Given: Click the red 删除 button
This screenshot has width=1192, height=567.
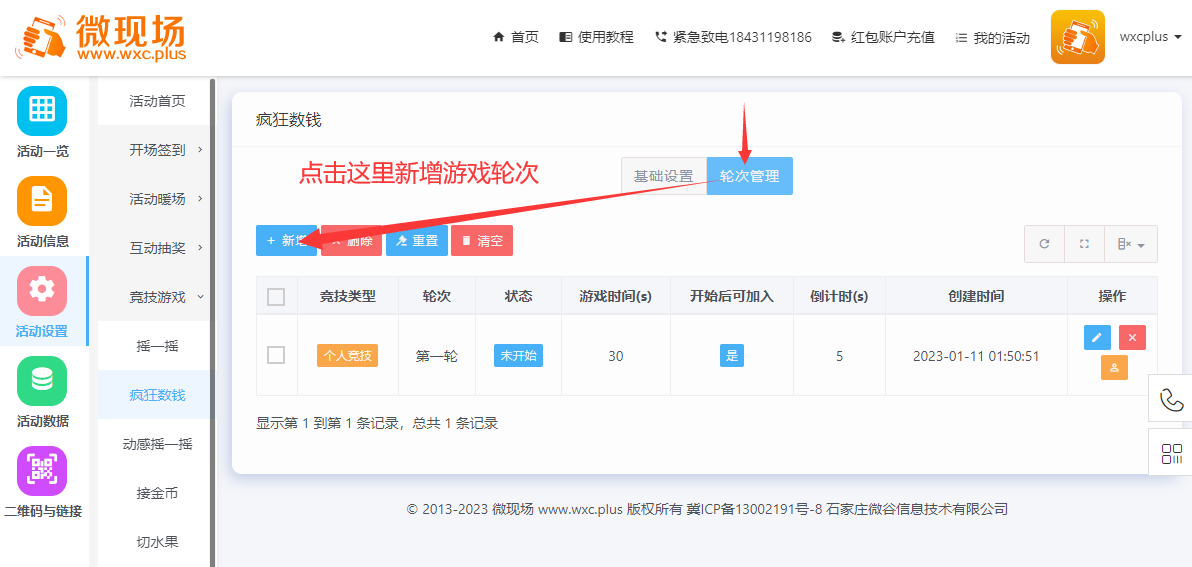Looking at the screenshot, I should click(x=351, y=240).
